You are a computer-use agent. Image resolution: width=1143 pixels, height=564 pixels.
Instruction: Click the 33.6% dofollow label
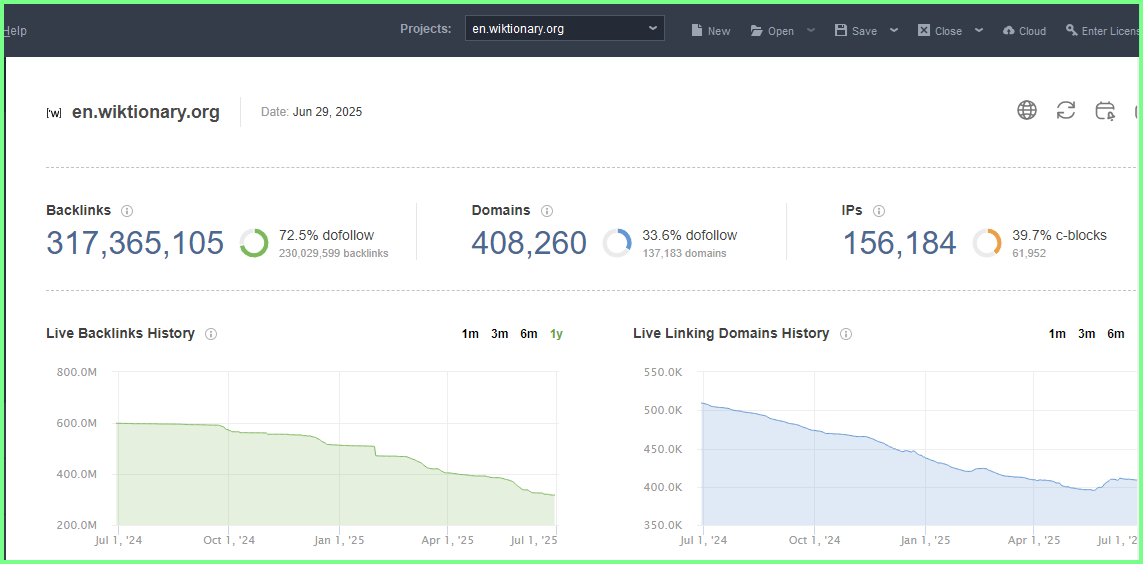pyautogui.click(x=690, y=235)
